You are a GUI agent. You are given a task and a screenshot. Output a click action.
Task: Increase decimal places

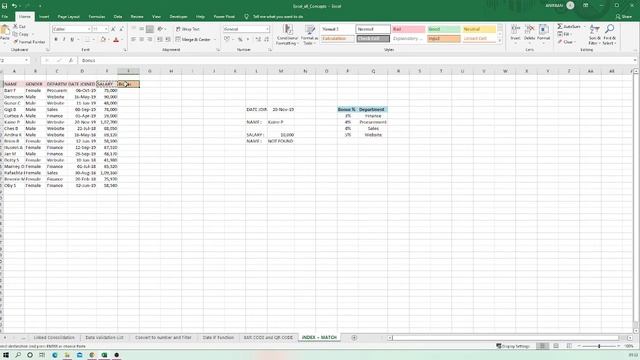tap(258, 39)
